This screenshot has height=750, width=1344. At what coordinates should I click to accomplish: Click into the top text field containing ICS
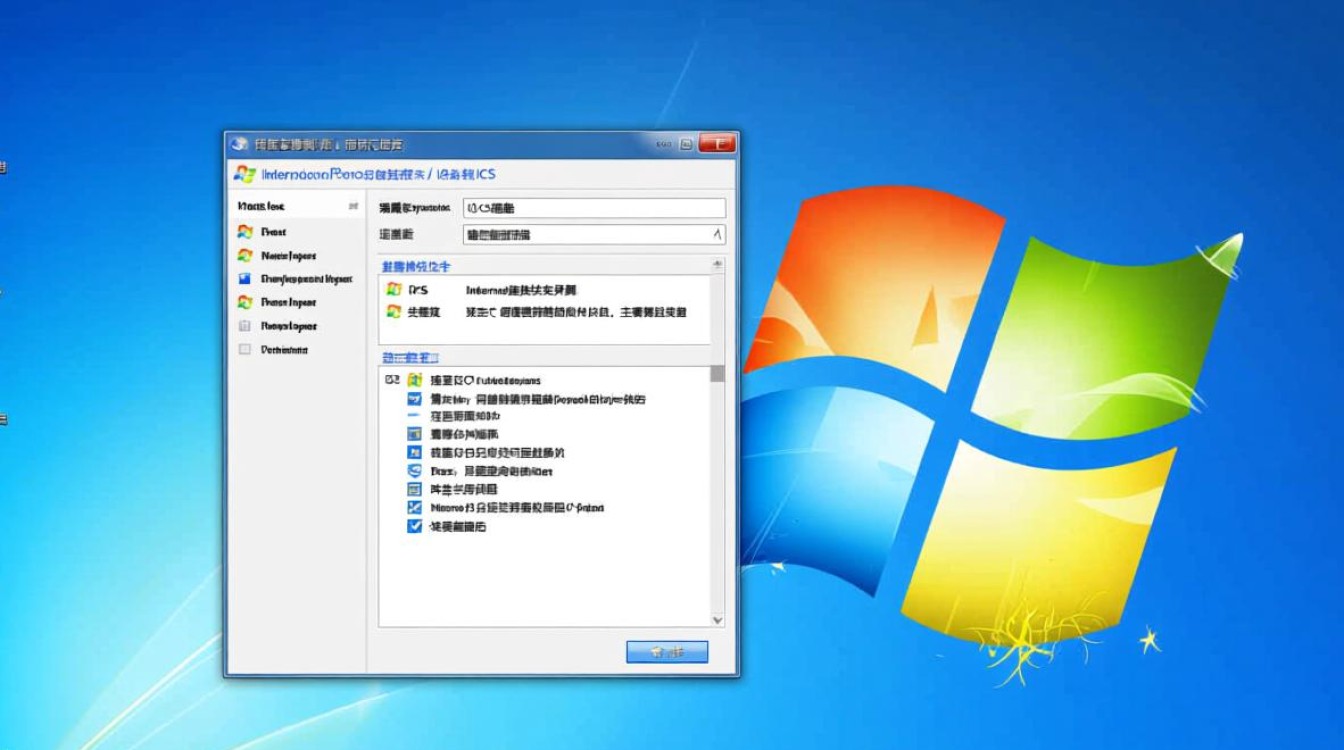(594, 208)
